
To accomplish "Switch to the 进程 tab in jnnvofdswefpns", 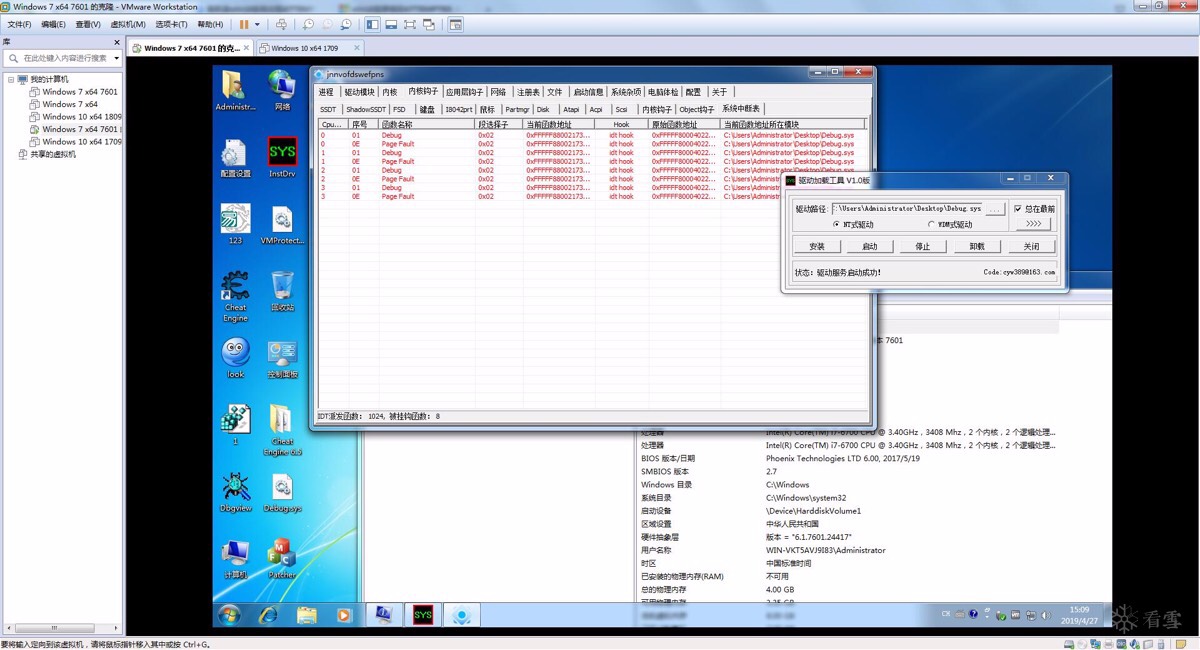I will (326, 92).
